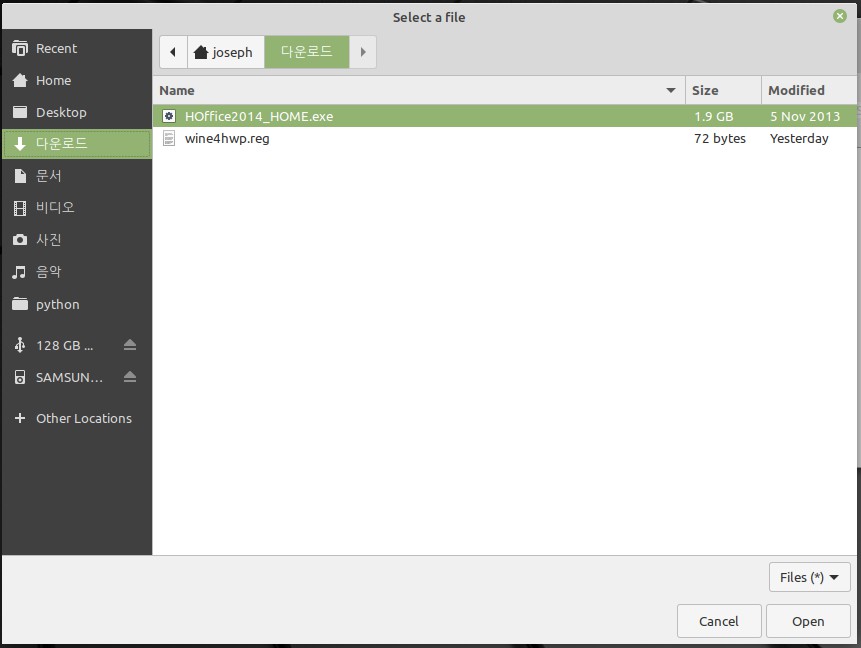Click the executable icon of HOffice2014_HOME.exe

pyautogui.click(x=169, y=116)
